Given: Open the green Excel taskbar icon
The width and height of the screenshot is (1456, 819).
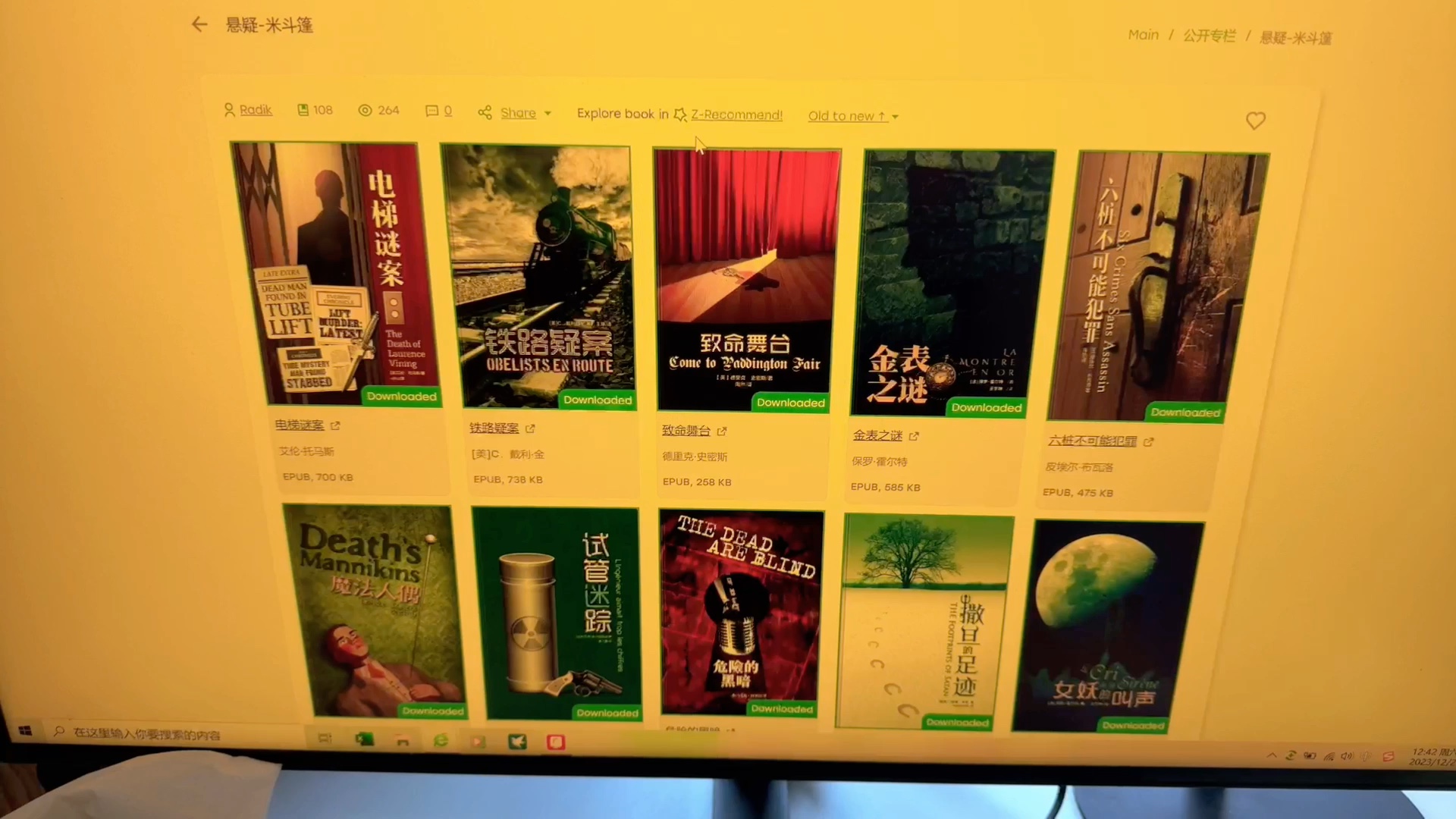Looking at the screenshot, I should coord(365,739).
